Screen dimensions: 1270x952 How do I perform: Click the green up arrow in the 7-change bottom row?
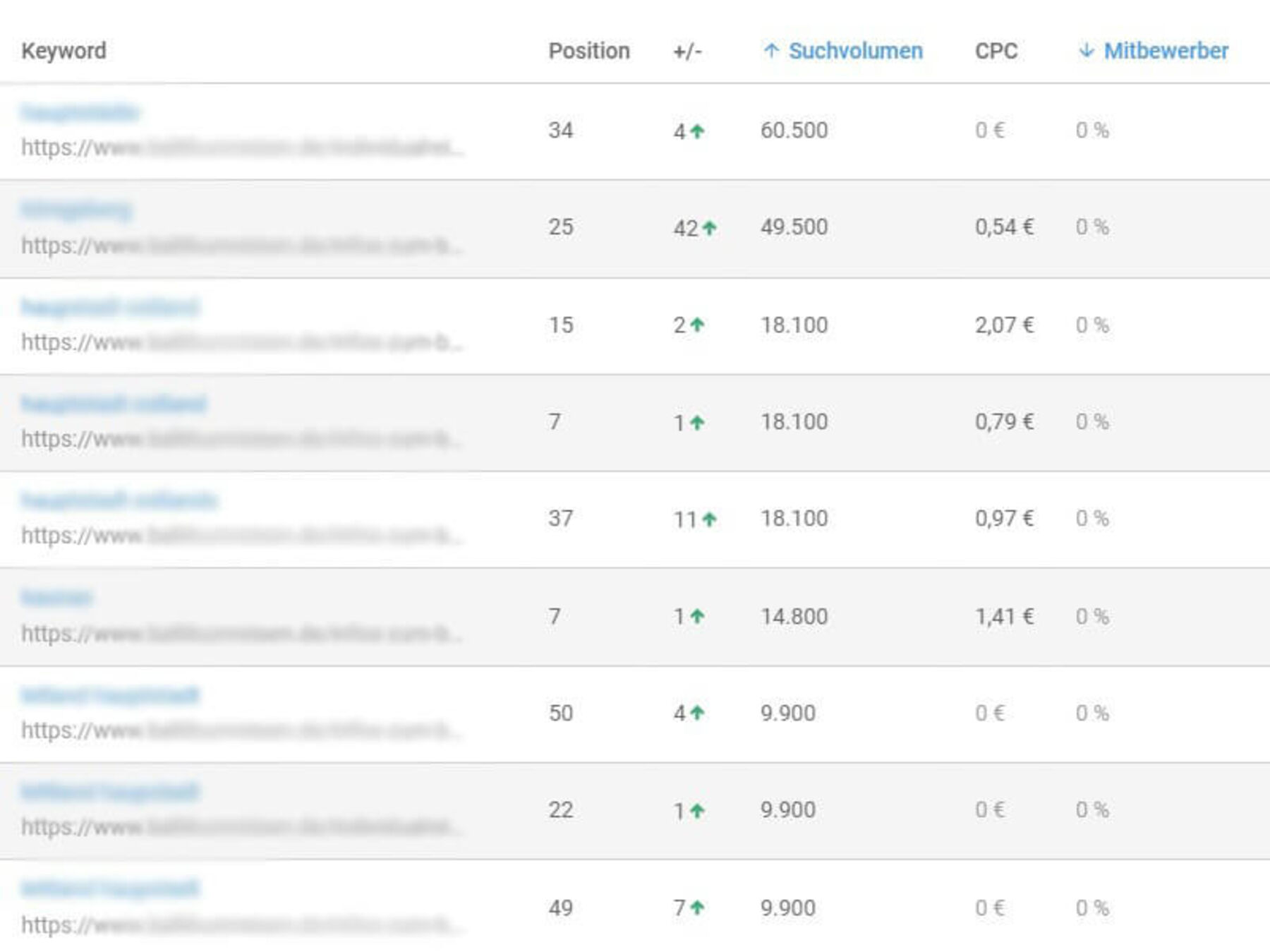pos(697,907)
